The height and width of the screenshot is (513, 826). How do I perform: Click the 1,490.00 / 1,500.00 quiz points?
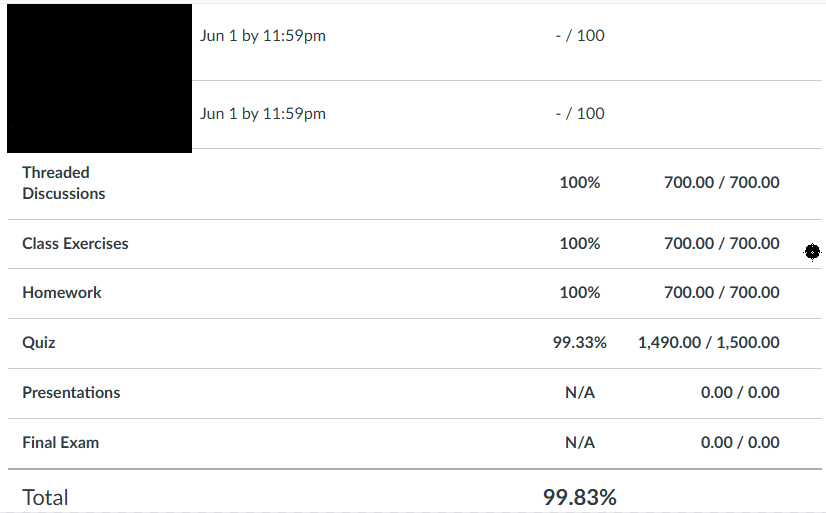click(x=709, y=342)
